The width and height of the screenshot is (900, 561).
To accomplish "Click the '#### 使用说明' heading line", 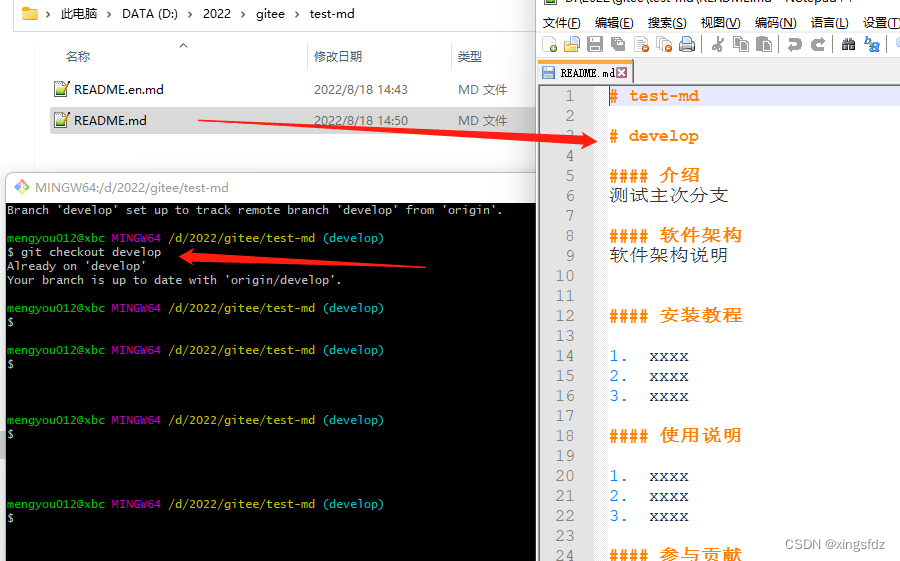I will 676,435.
